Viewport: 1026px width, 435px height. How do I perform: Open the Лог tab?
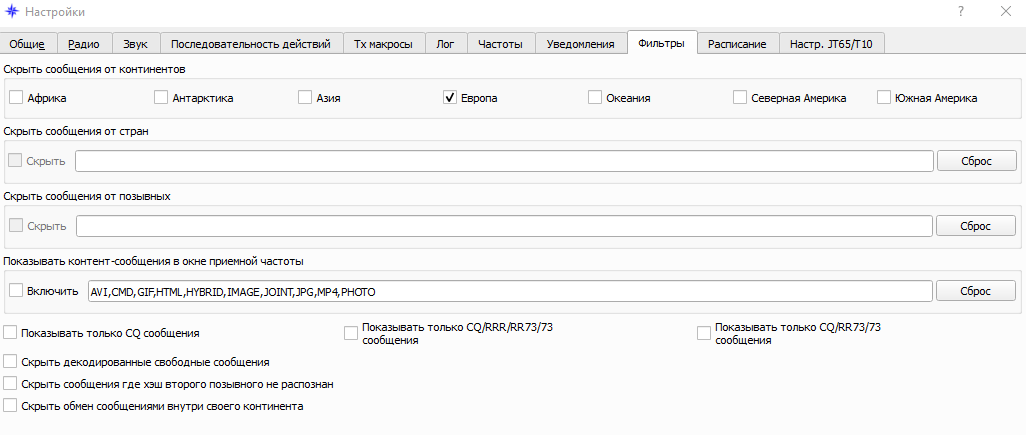pyautogui.click(x=446, y=44)
